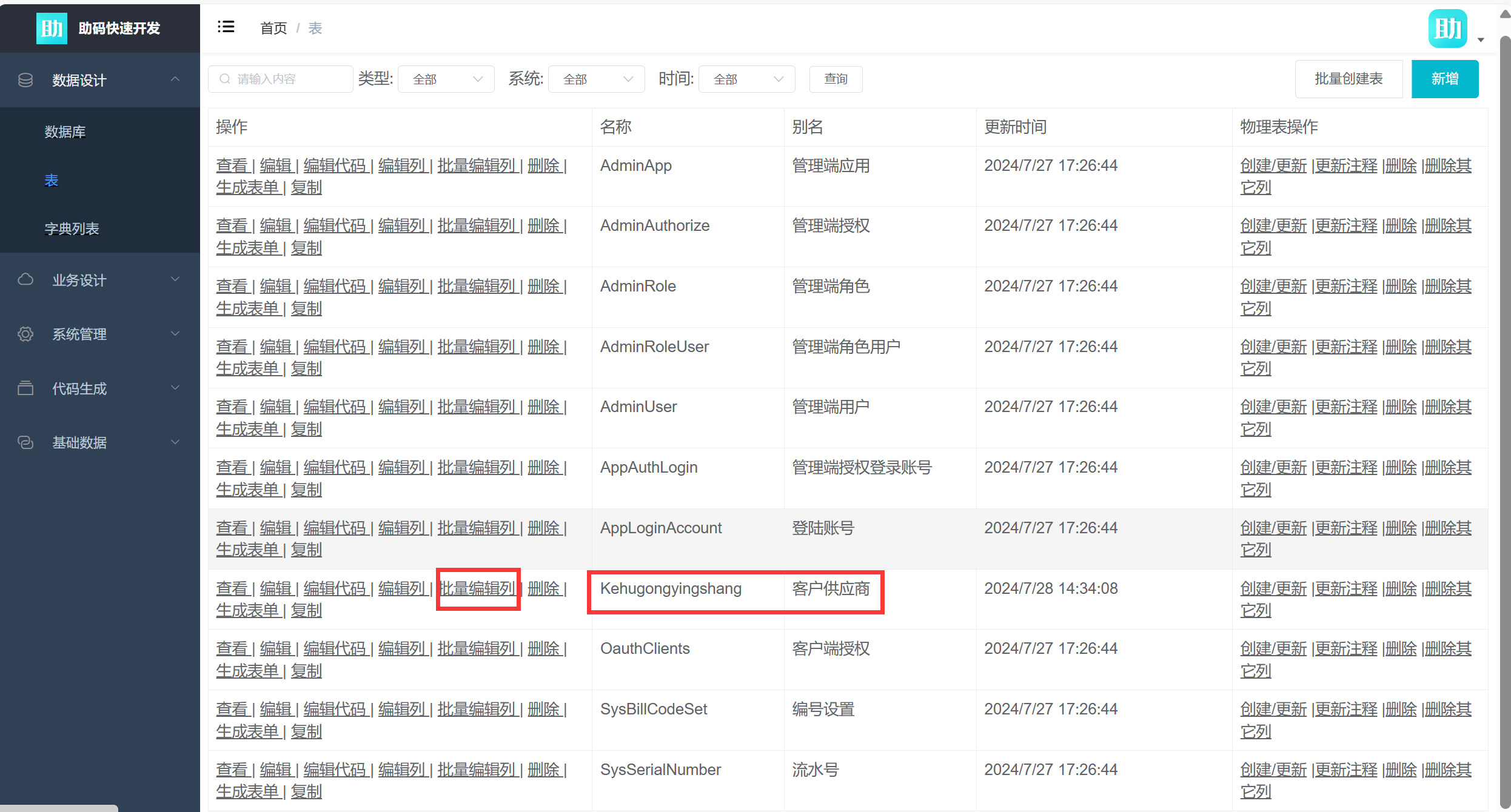Open the 字典列表 submenu item
Image resolution: width=1511 pixels, height=812 pixels.
coord(72,229)
